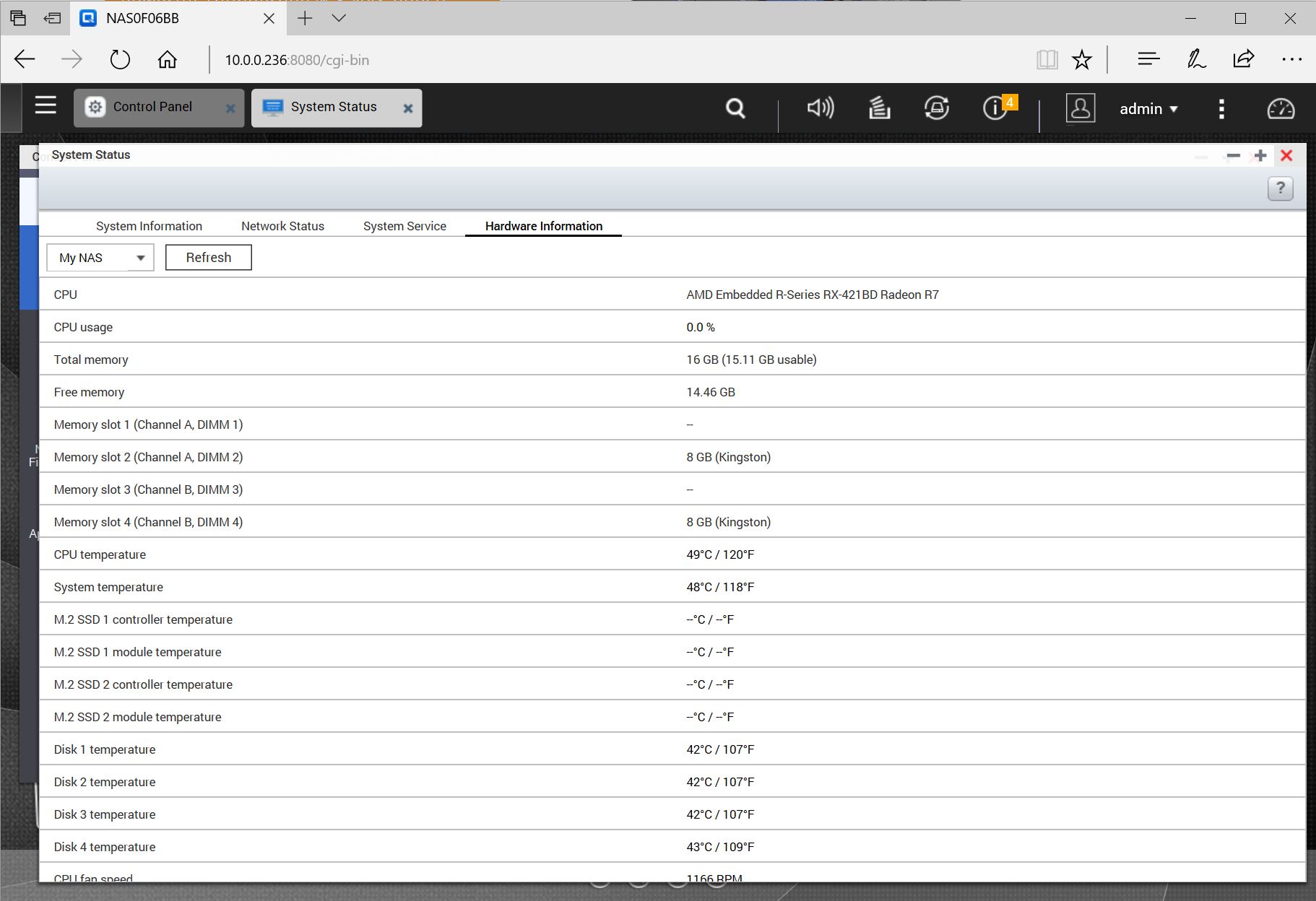
Task: Open the web note pen icon
Action: tap(1196, 59)
